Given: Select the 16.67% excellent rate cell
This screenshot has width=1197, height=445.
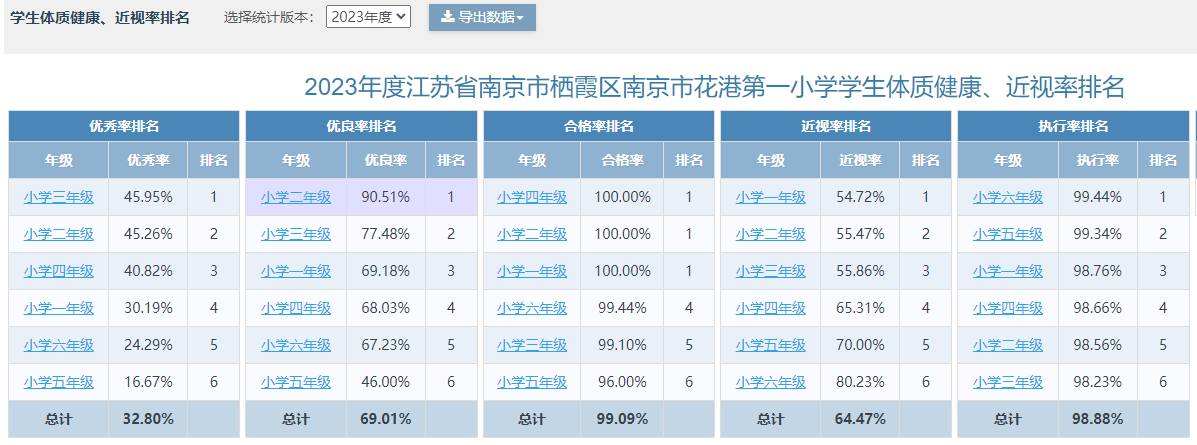Looking at the screenshot, I should point(148,382).
